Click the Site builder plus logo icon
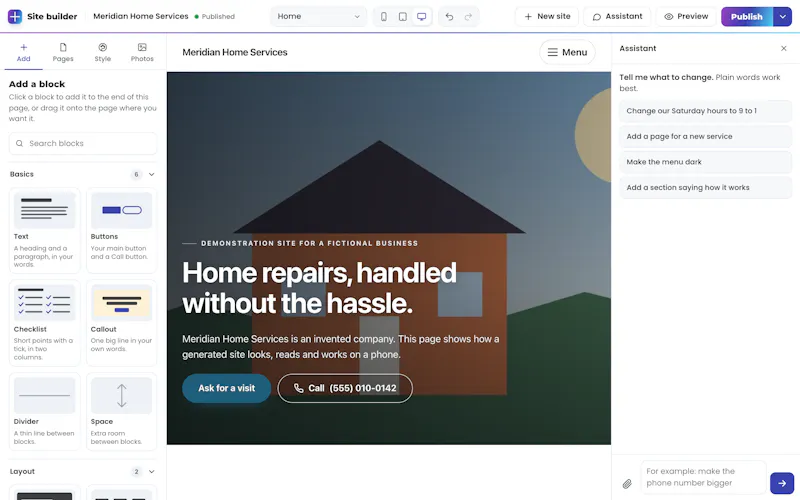Image resolution: width=800 pixels, height=500 pixels. 15,16
